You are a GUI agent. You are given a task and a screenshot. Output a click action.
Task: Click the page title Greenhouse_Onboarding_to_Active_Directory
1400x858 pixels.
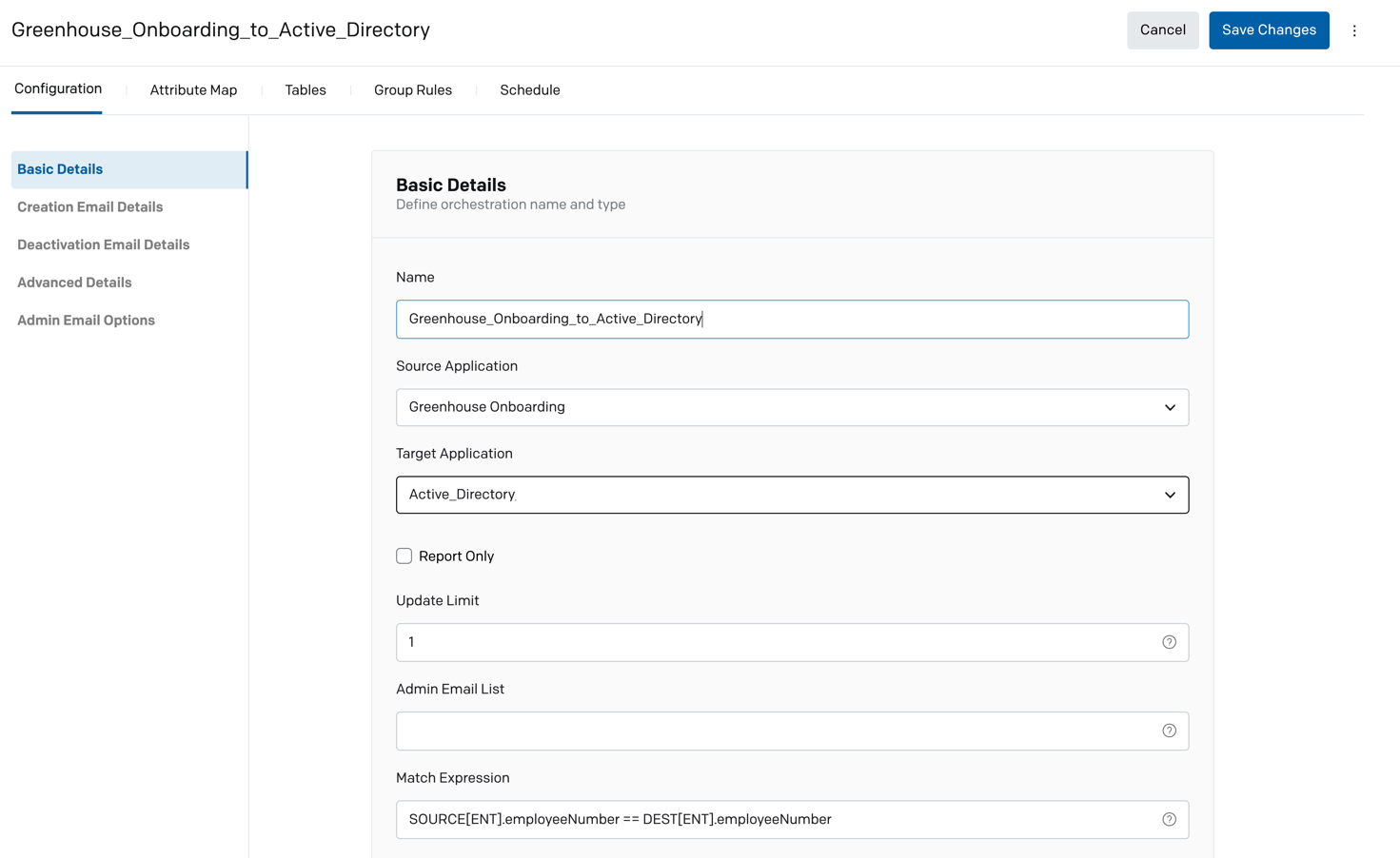click(221, 30)
